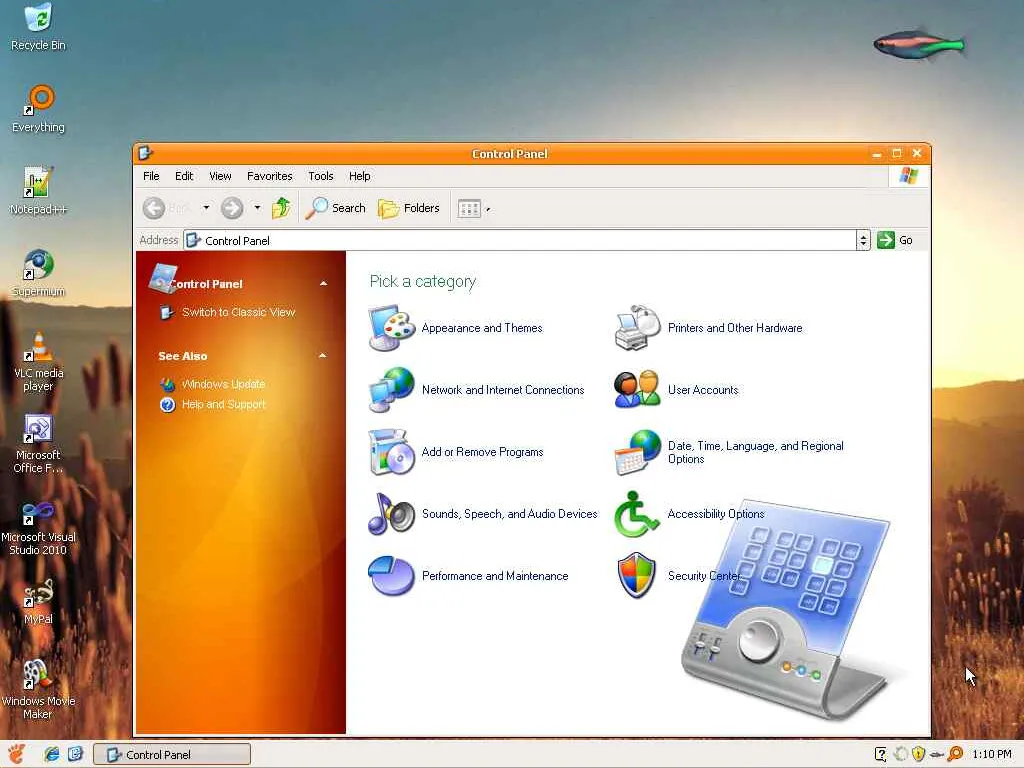Open the Tools menu
The height and width of the screenshot is (768, 1024).
(x=321, y=176)
